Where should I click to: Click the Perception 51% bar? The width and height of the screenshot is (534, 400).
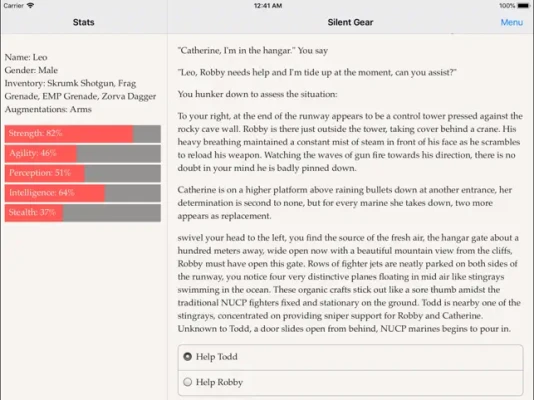tap(83, 173)
